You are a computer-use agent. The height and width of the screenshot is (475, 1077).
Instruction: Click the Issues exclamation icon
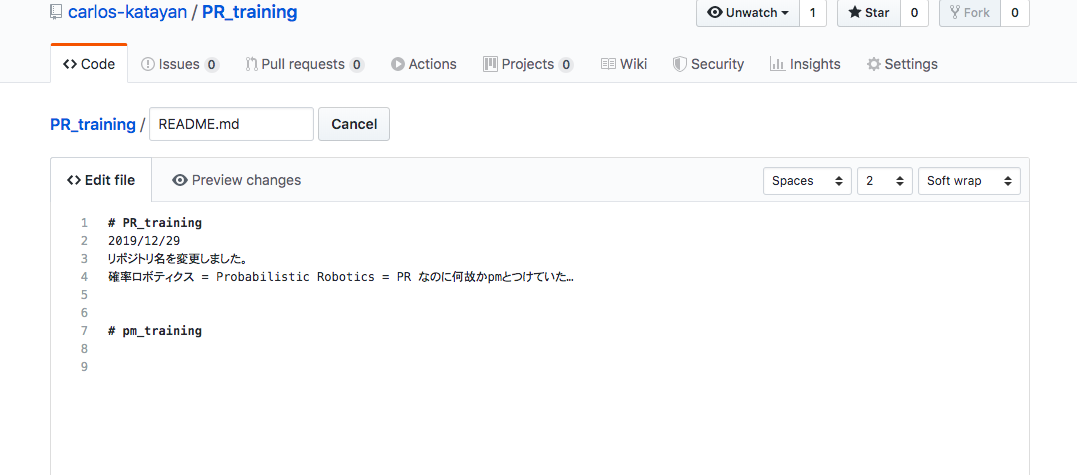click(148, 64)
